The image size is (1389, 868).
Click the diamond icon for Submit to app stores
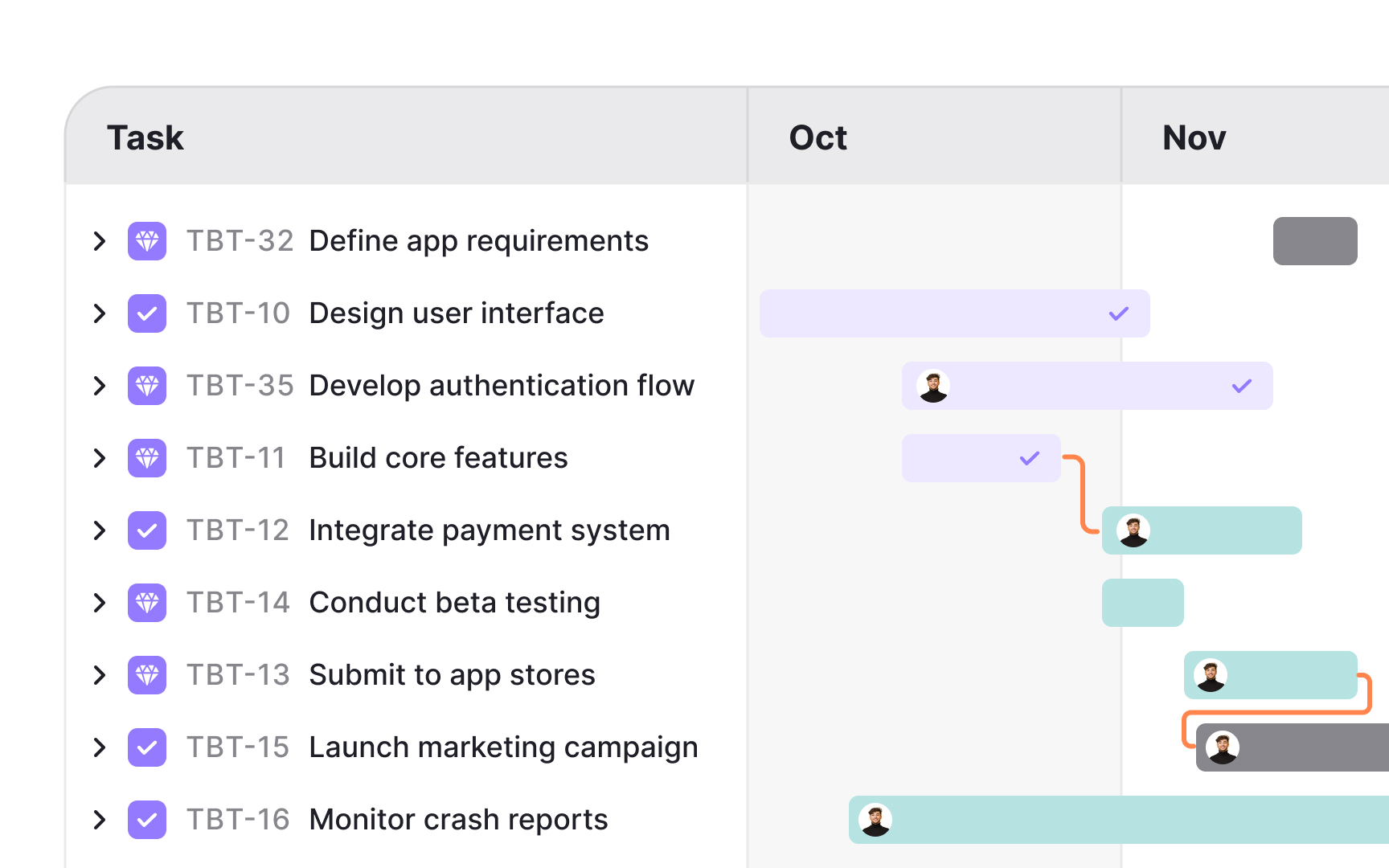tap(147, 675)
